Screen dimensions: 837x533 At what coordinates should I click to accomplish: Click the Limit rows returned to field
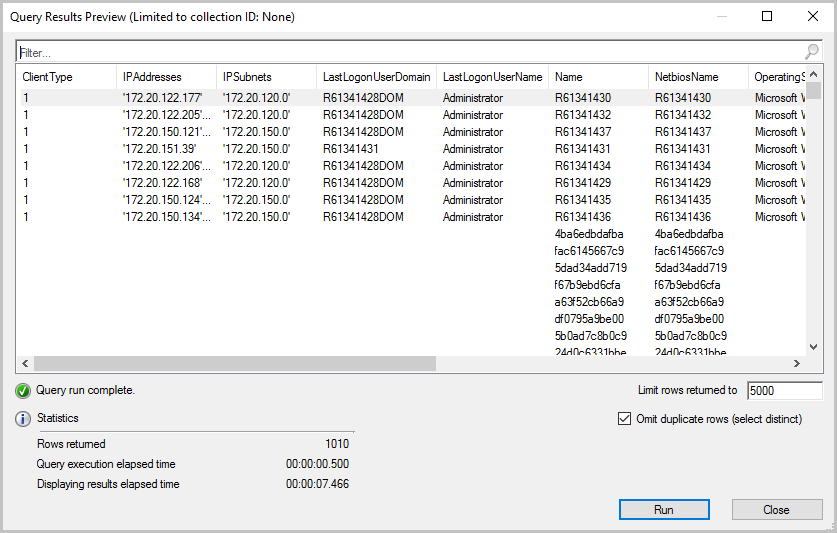783,391
